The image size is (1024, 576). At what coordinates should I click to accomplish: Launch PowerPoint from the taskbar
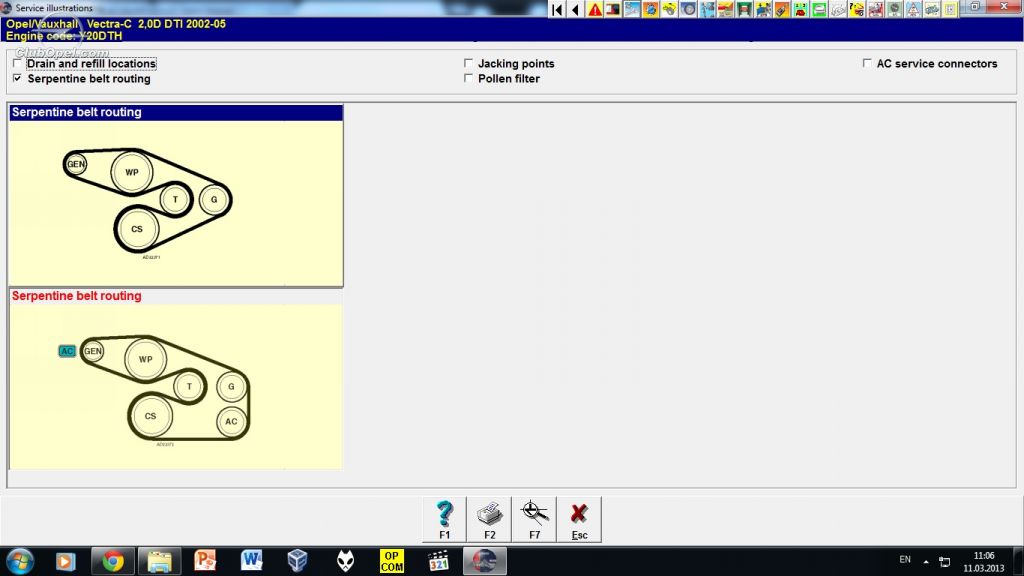[205, 561]
